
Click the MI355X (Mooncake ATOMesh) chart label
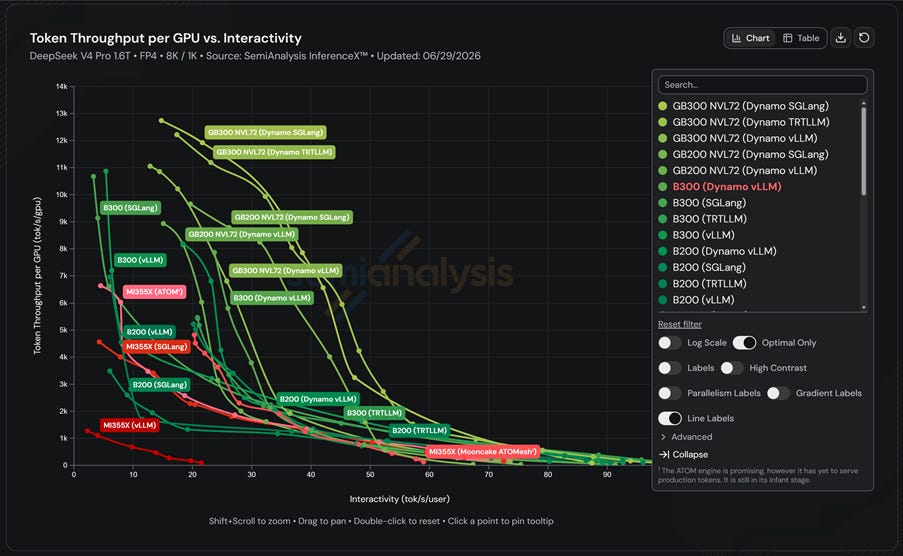pyautogui.click(x=483, y=452)
